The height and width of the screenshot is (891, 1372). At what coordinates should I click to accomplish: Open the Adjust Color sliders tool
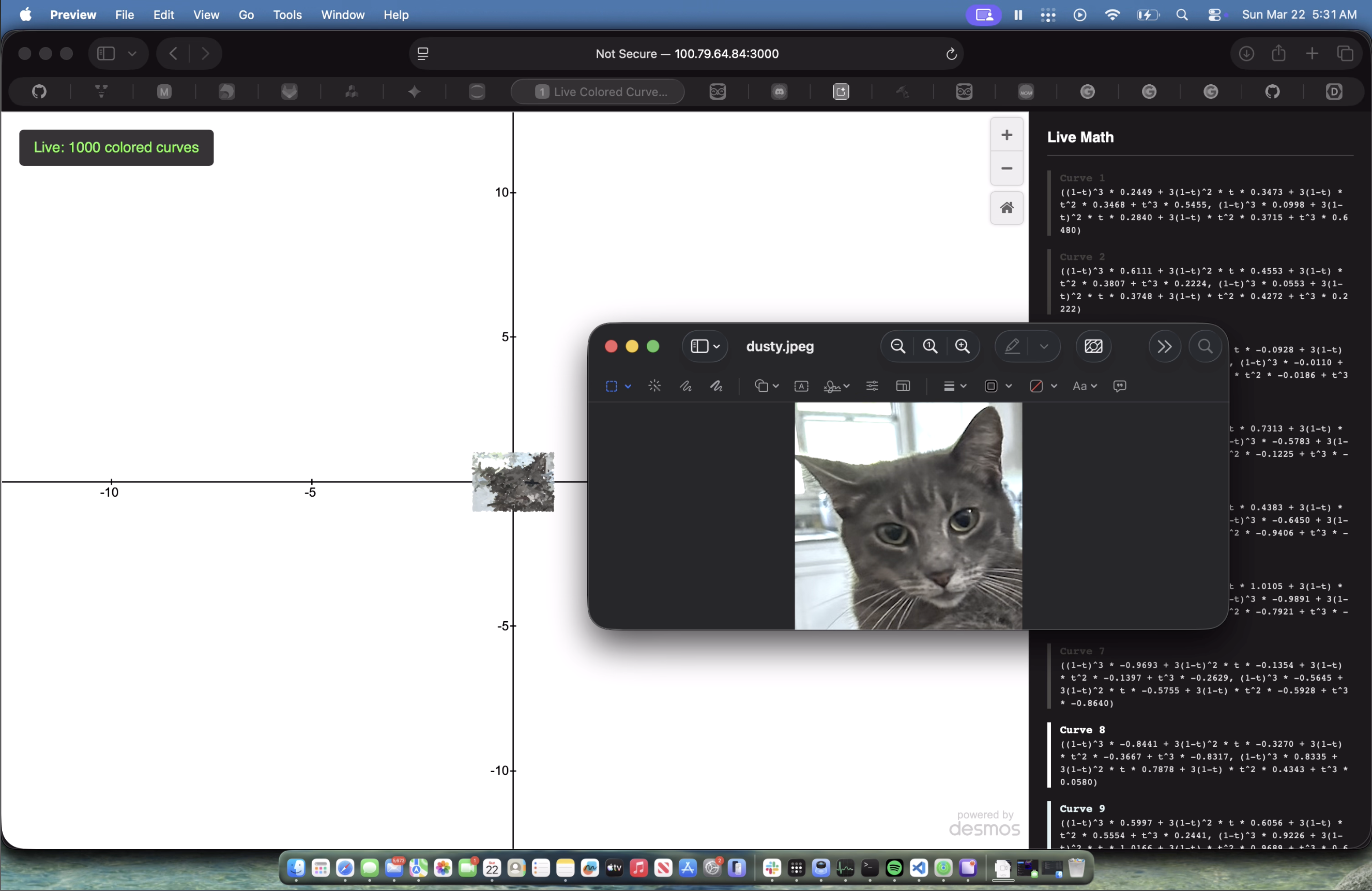tap(872, 386)
